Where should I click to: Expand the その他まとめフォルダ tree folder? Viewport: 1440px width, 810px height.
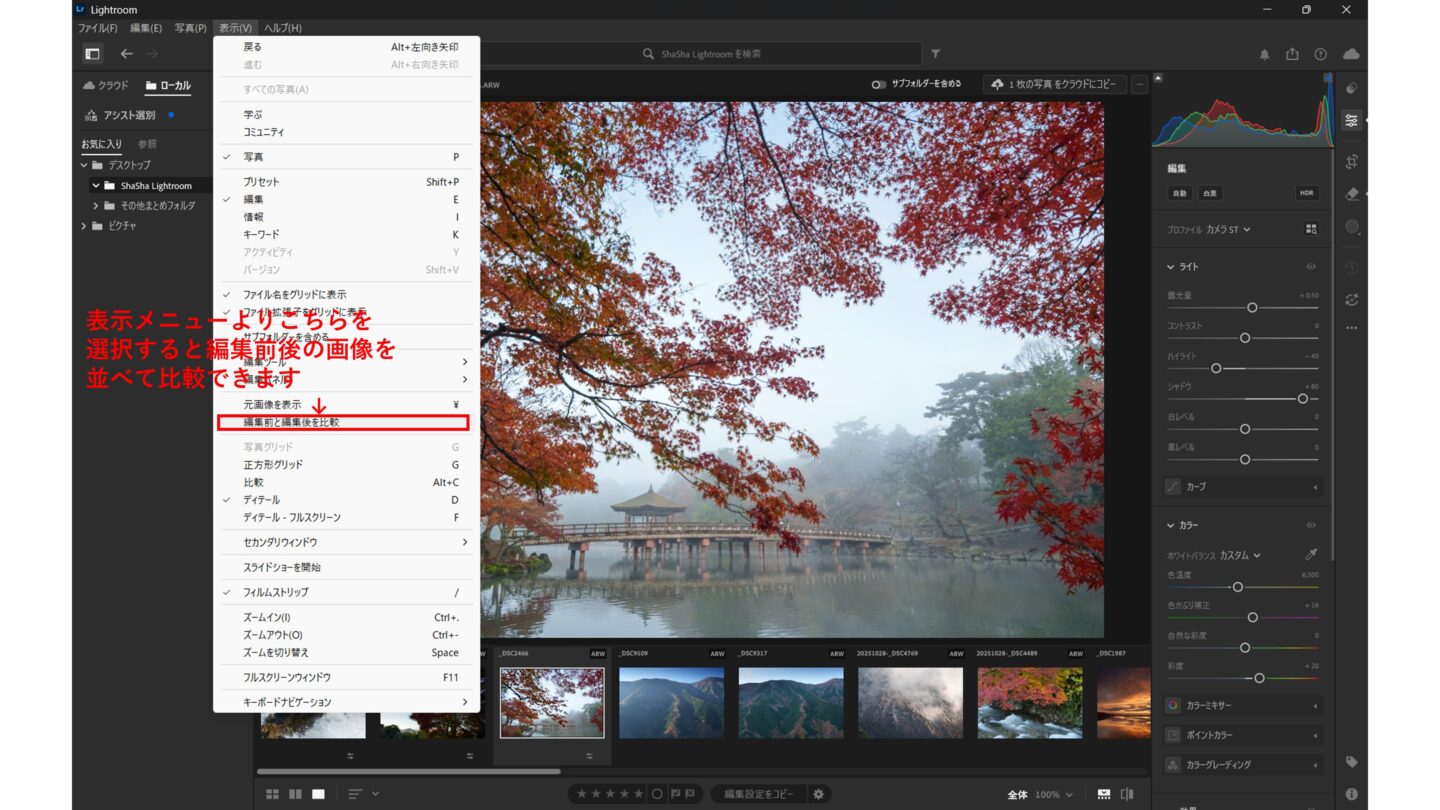coord(96,206)
